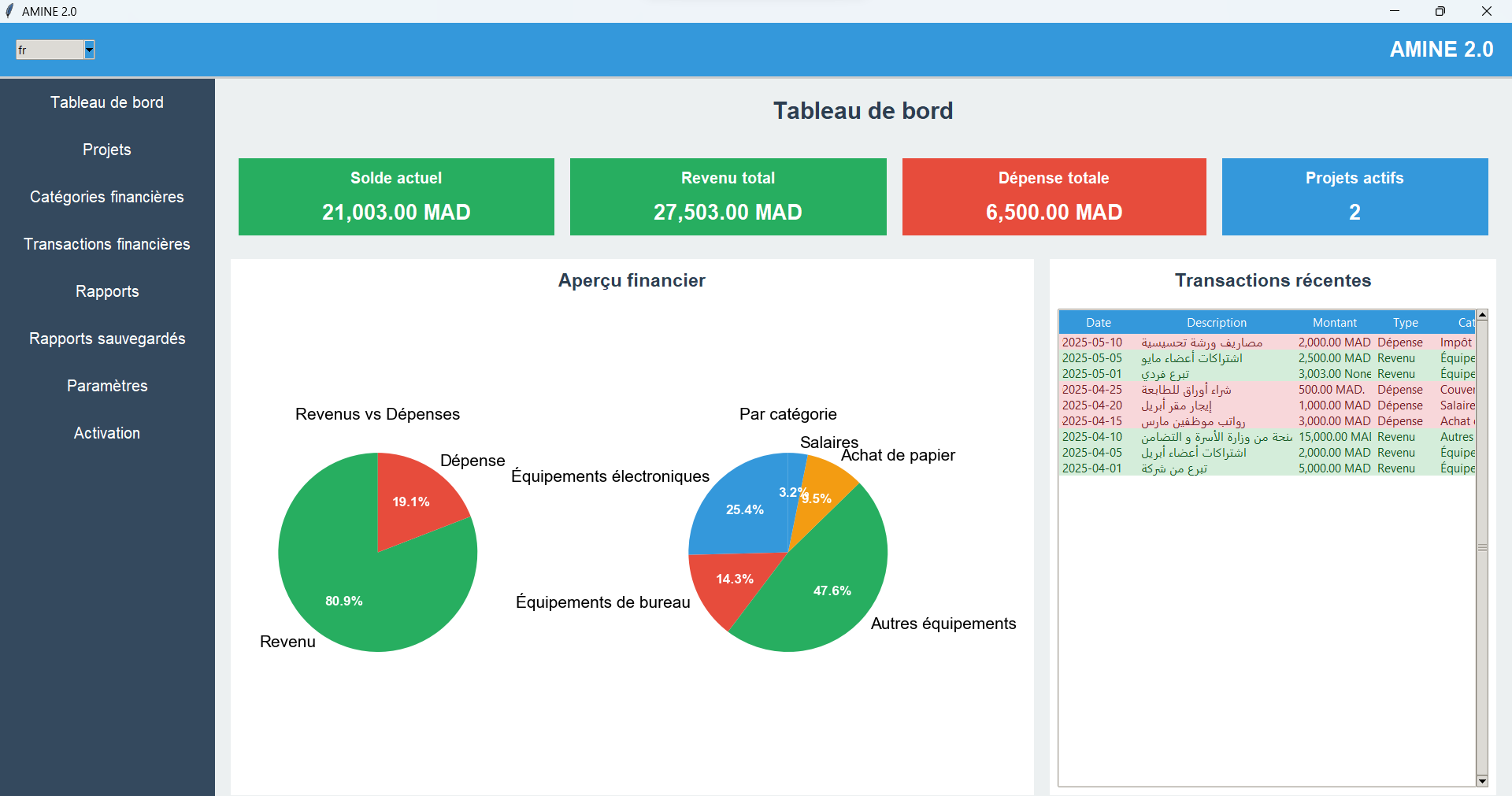Select Tableau de bord in sidebar
1512x796 pixels.
click(107, 102)
